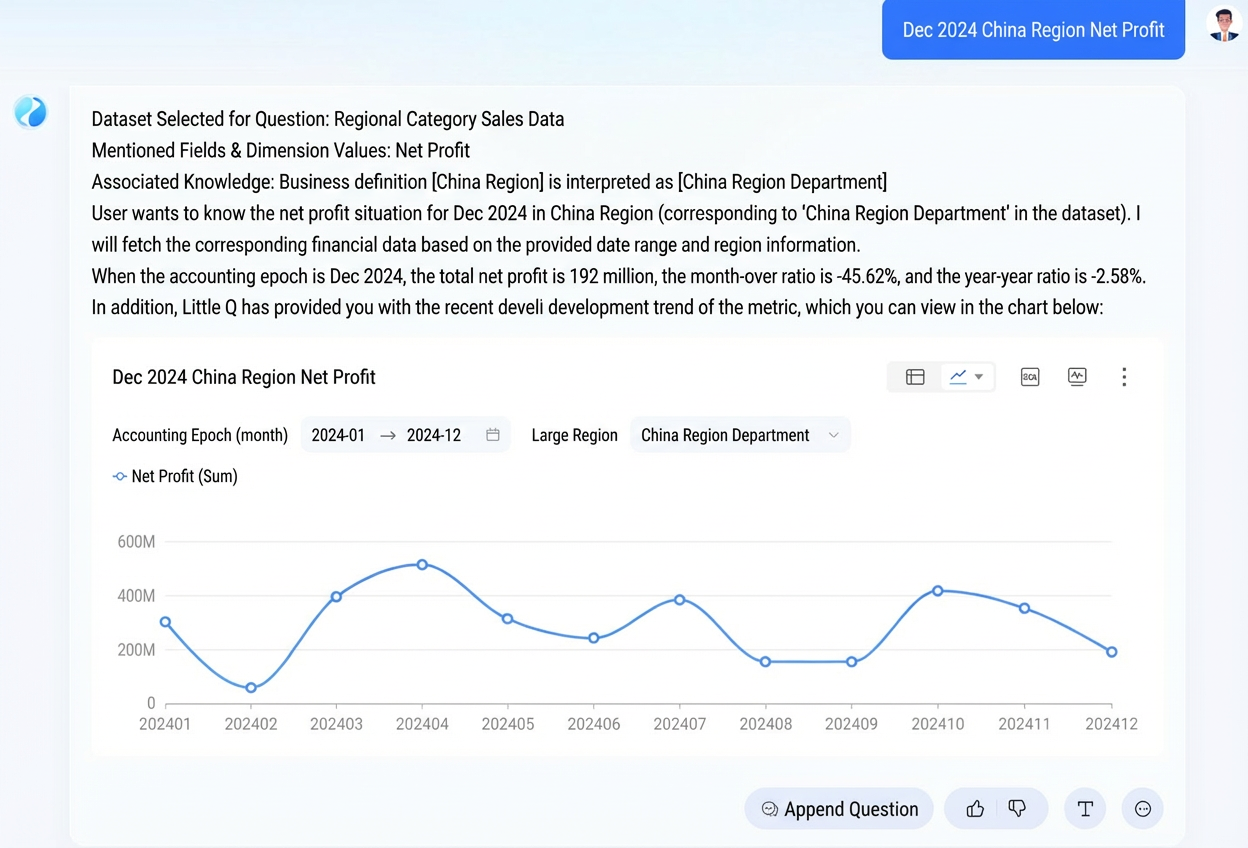Open the calendar icon in date range

tap(493, 435)
